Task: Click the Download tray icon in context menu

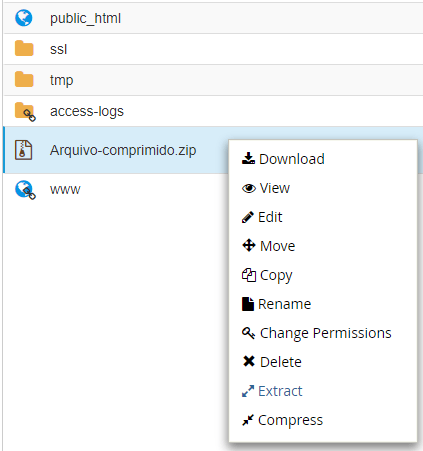Action: click(248, 159)
